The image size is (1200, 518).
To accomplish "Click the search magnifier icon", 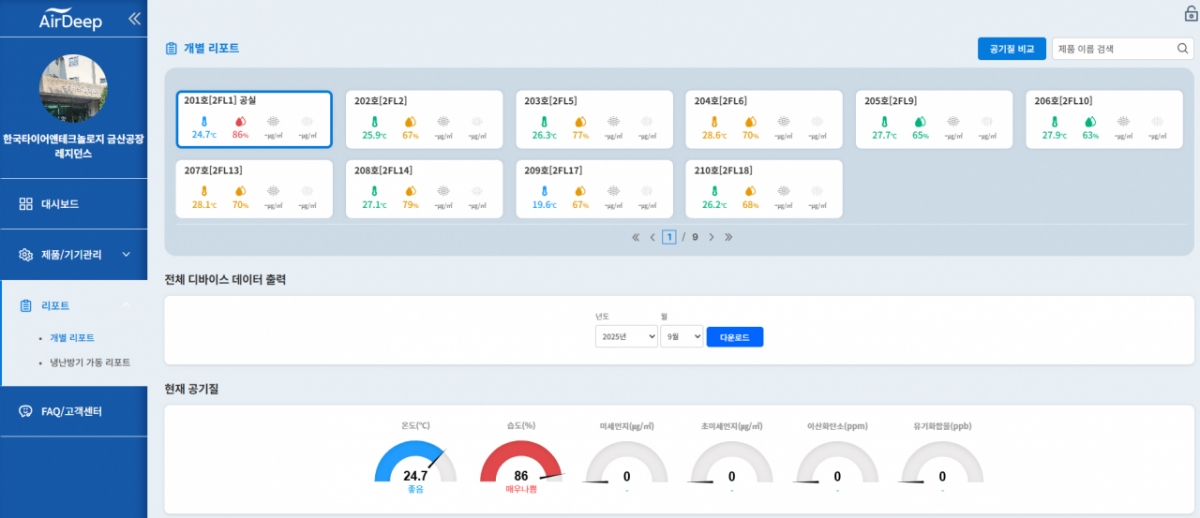I will click(x=1182, y=48).
